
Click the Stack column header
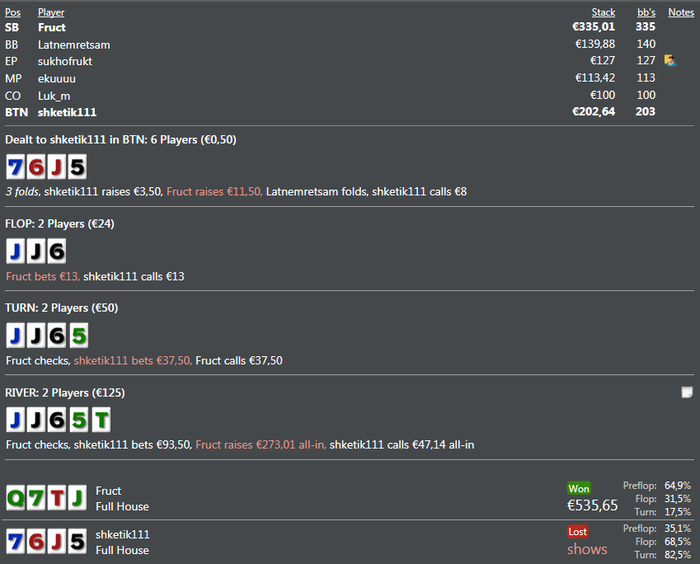point(603,13)
